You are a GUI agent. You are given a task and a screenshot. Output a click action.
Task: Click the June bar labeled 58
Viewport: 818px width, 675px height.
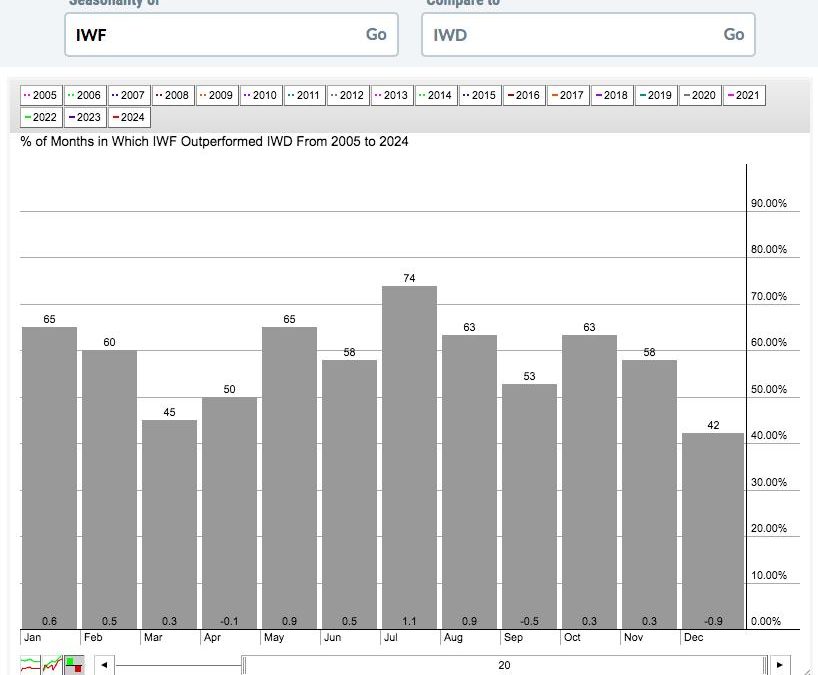coord(350,495)
